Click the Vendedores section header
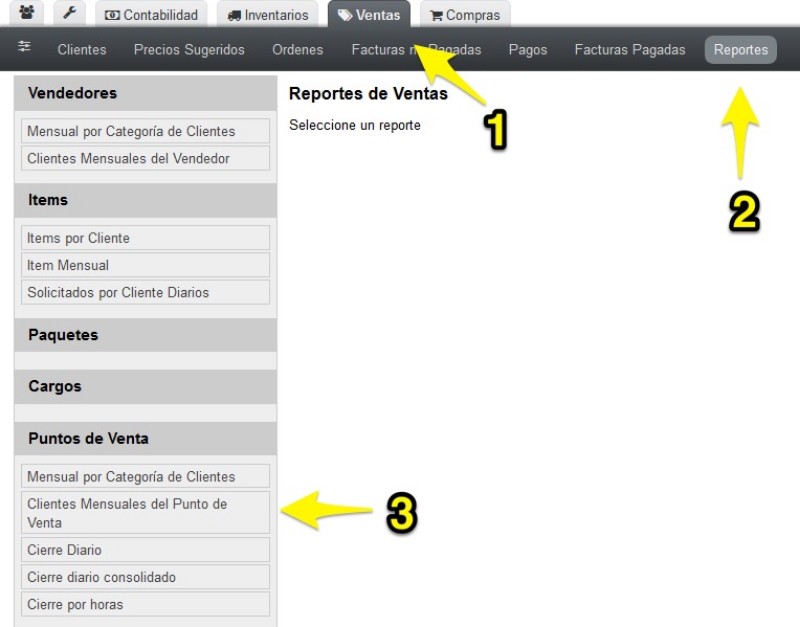This screenshot has height=627, width=800. 145,93
